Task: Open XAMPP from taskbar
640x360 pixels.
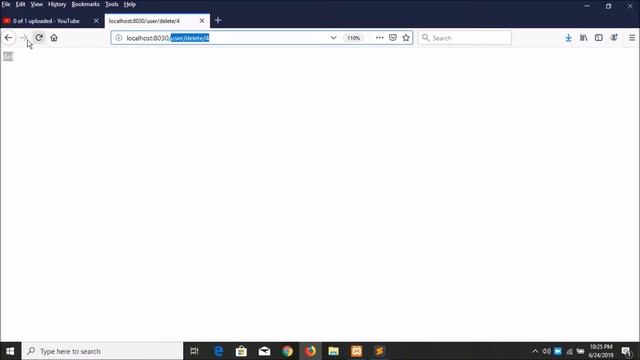Action: tap(356, 351)
